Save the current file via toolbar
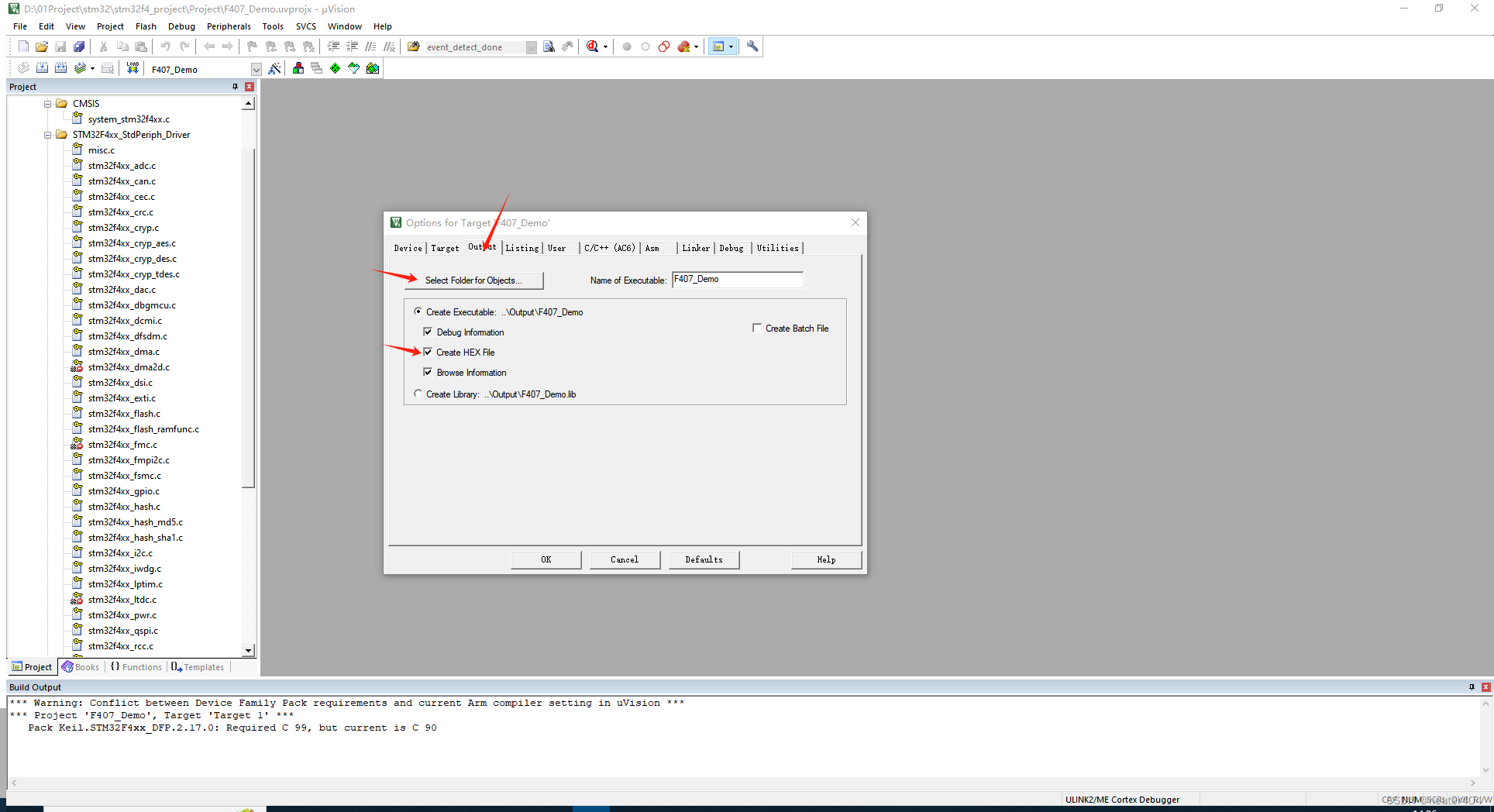 [60, 46]
